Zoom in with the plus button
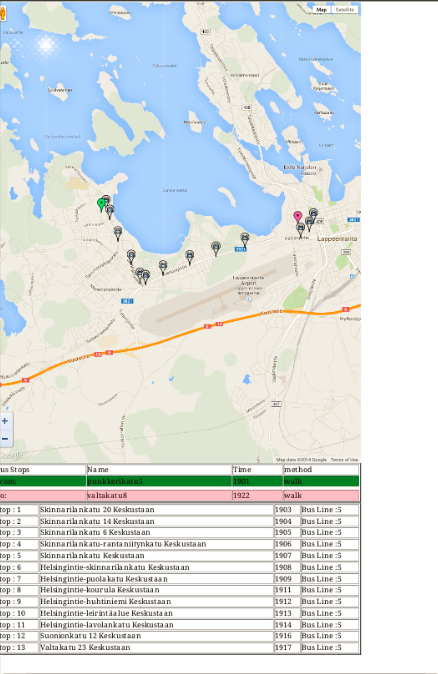Viewport: 438px width, 674px height. coord(5,421)
